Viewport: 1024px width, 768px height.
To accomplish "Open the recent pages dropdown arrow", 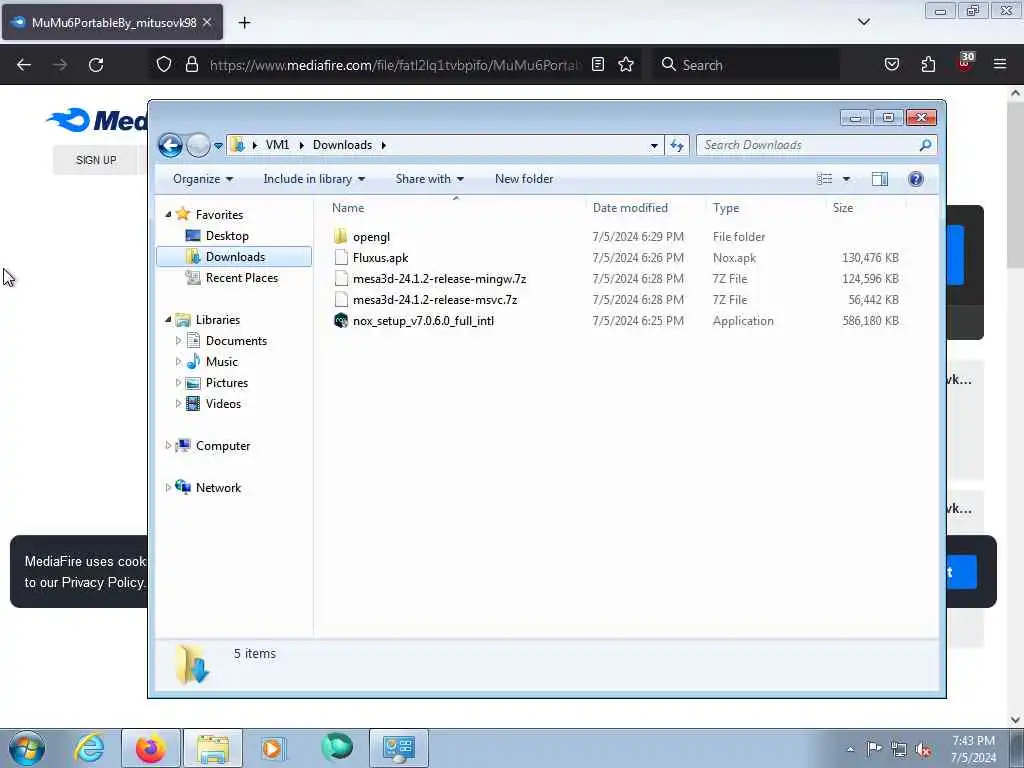I will coord(218,146).
